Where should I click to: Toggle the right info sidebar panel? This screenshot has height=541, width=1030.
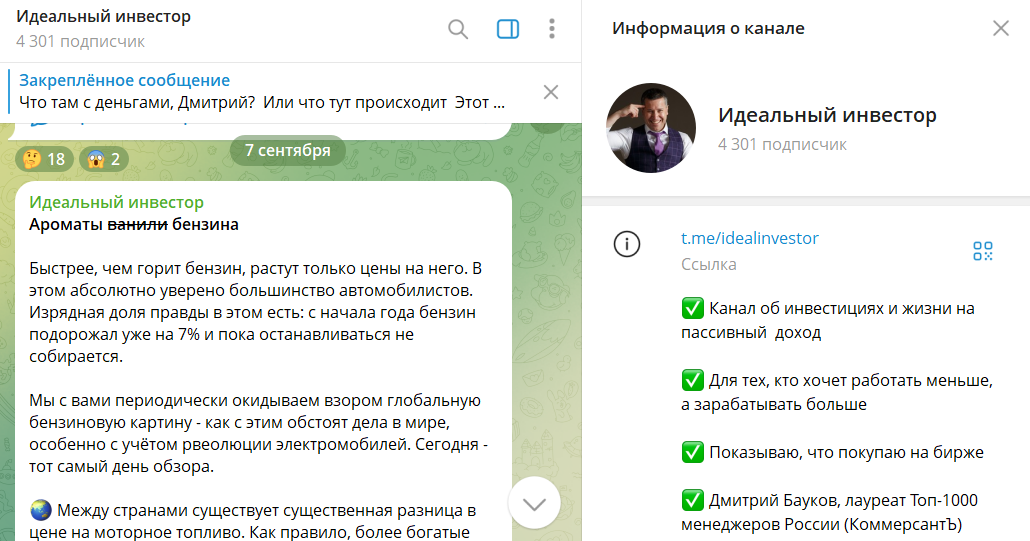[x=508, y=29]
